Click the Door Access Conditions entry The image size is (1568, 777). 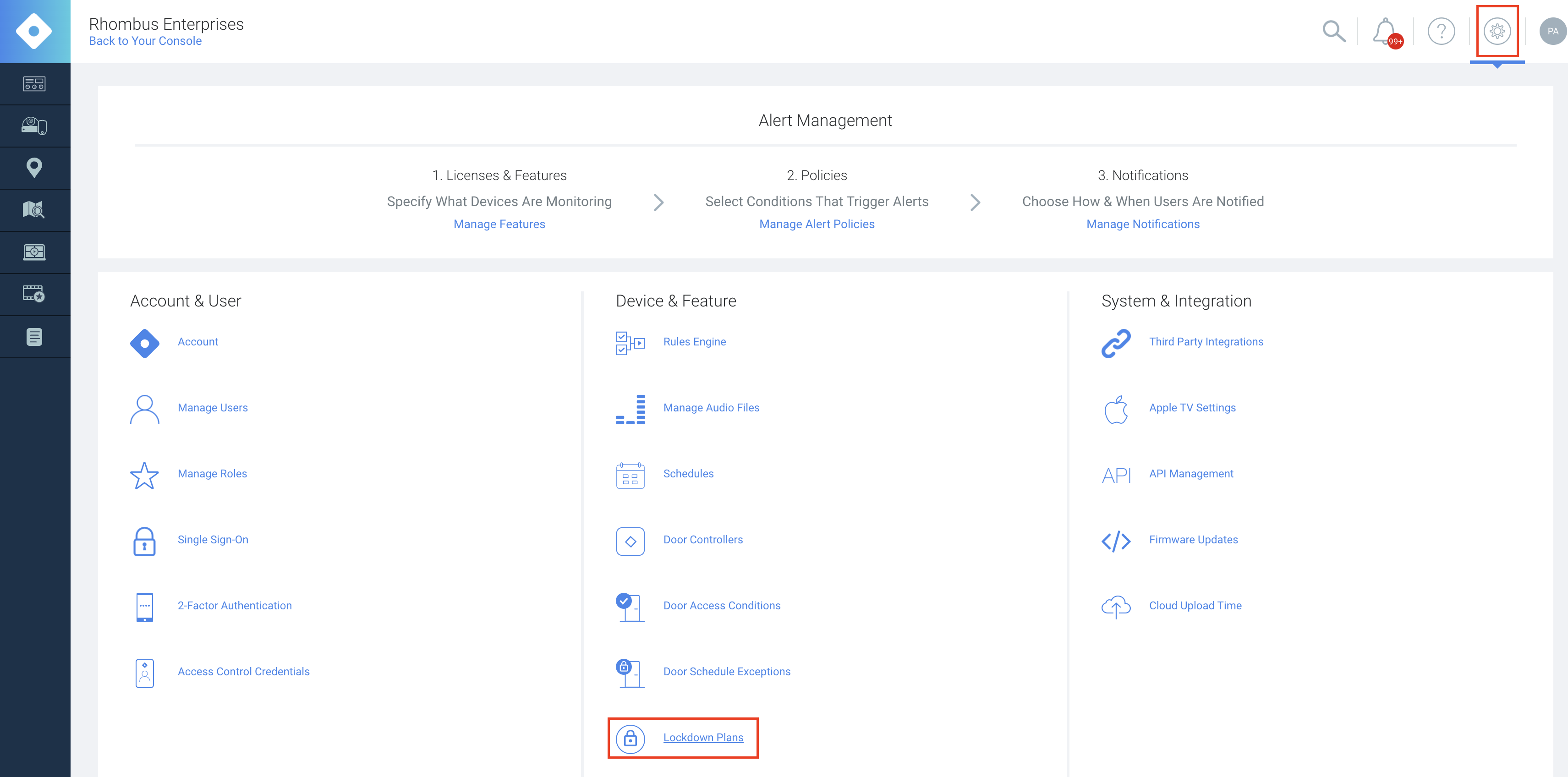click(x=722, y=605)
